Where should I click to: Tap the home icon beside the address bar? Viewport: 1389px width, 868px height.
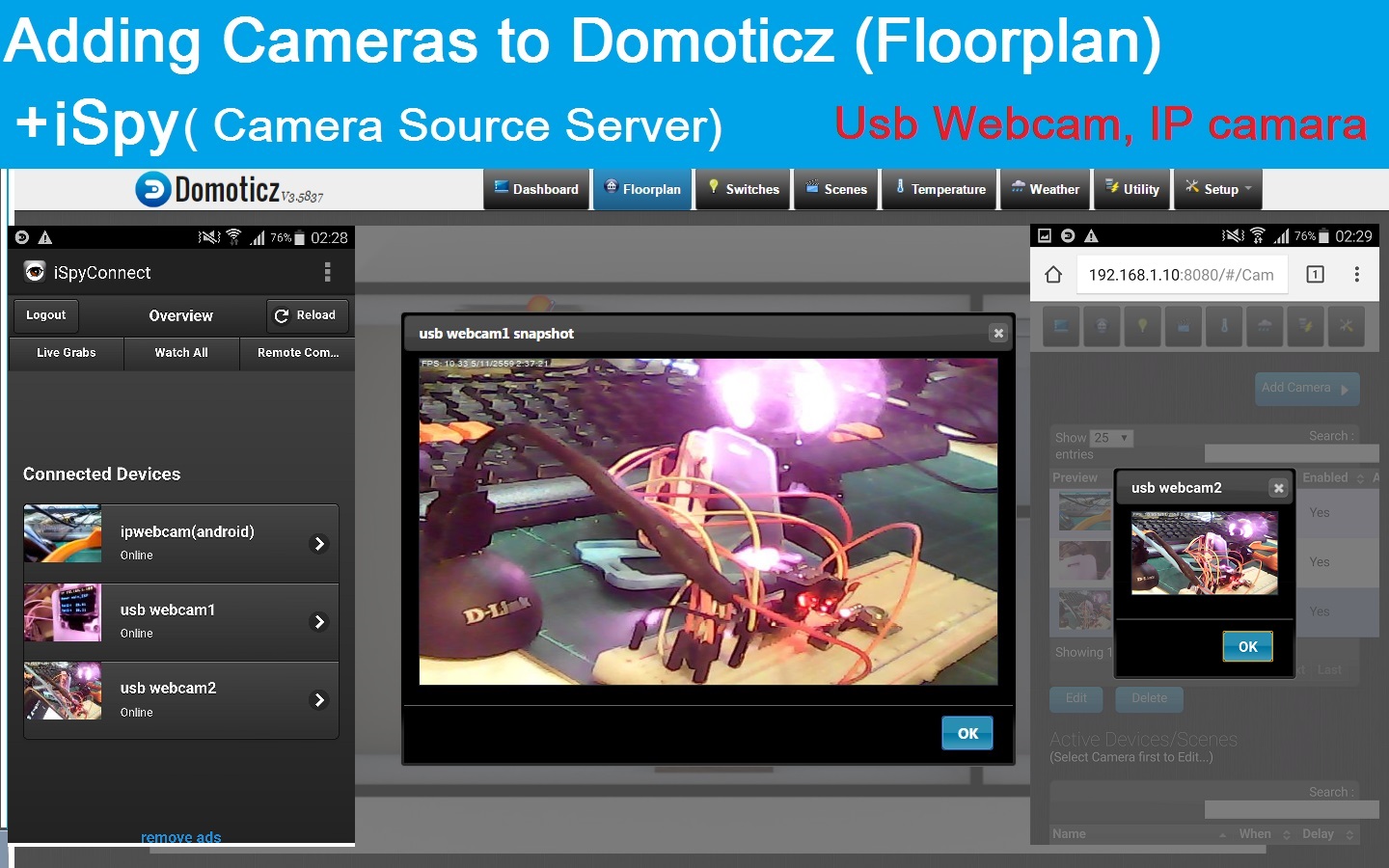[x=1052, y=274]
